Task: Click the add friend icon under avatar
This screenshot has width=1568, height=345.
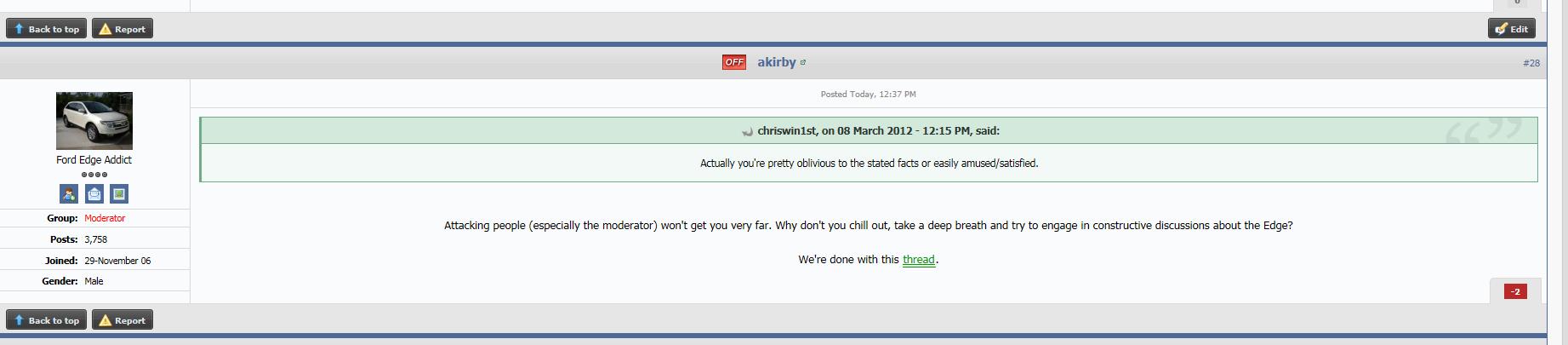Action: [69, 194]
